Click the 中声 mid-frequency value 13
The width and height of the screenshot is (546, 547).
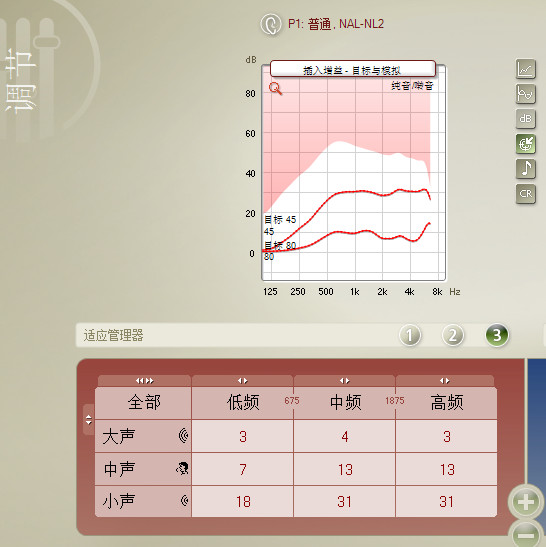click(x=345, y=469)
